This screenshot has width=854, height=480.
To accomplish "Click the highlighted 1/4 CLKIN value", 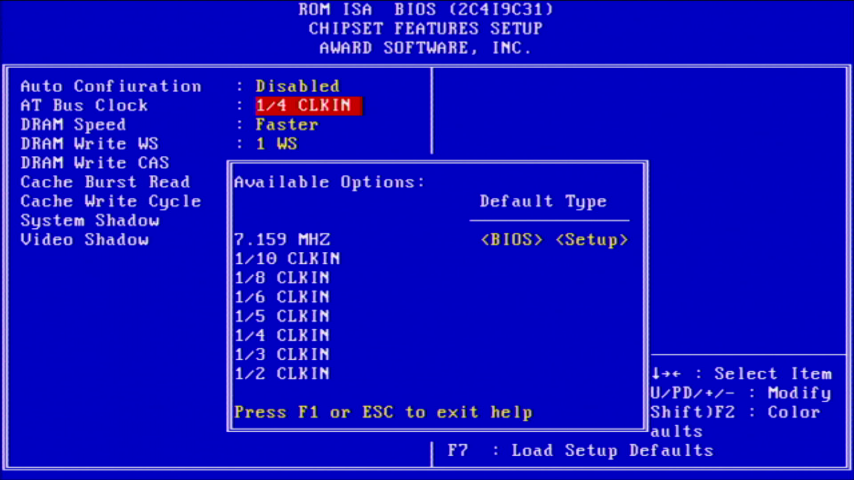I will (x=307, y=105).
